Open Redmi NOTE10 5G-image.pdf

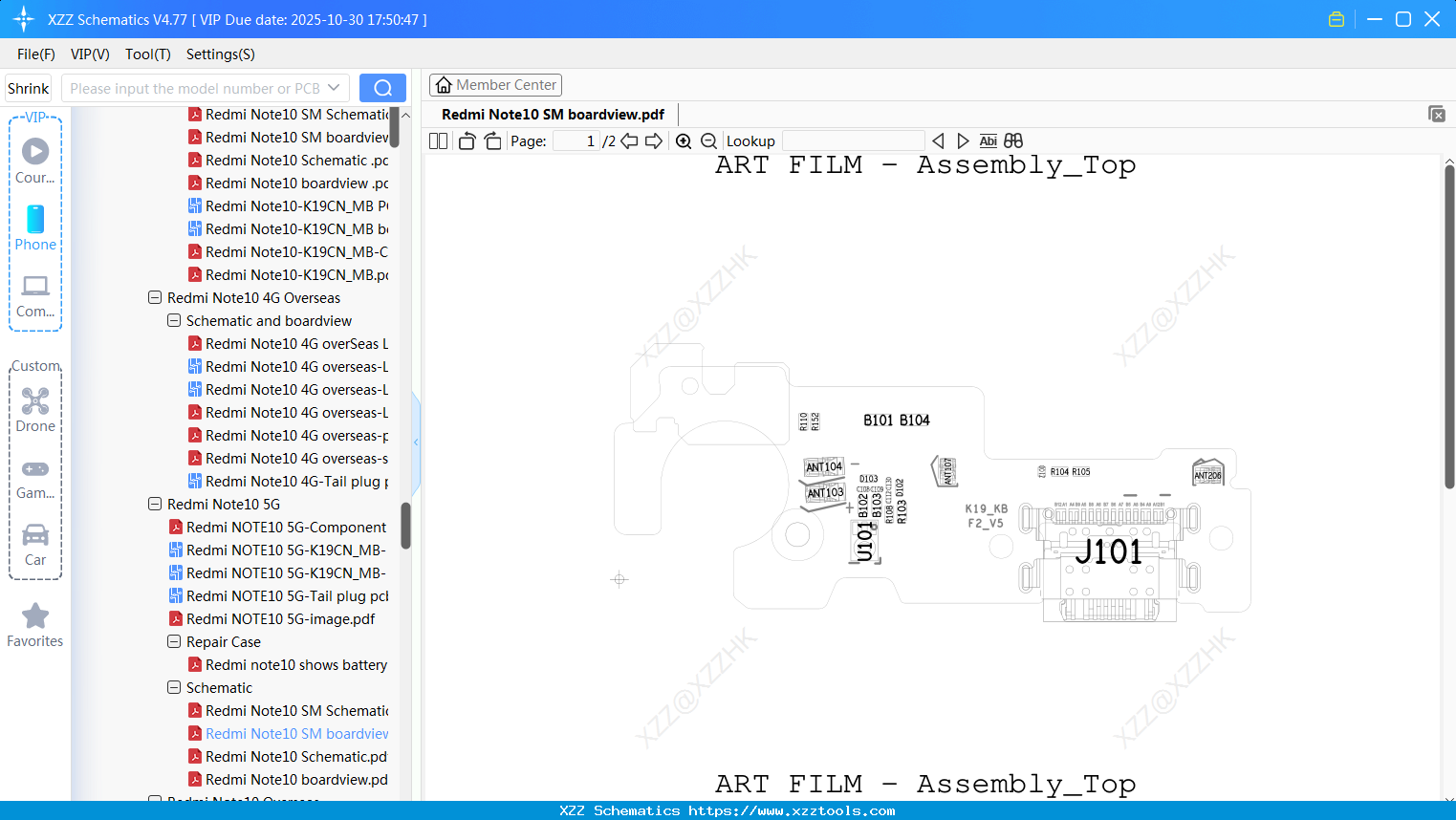click(272, 619)
